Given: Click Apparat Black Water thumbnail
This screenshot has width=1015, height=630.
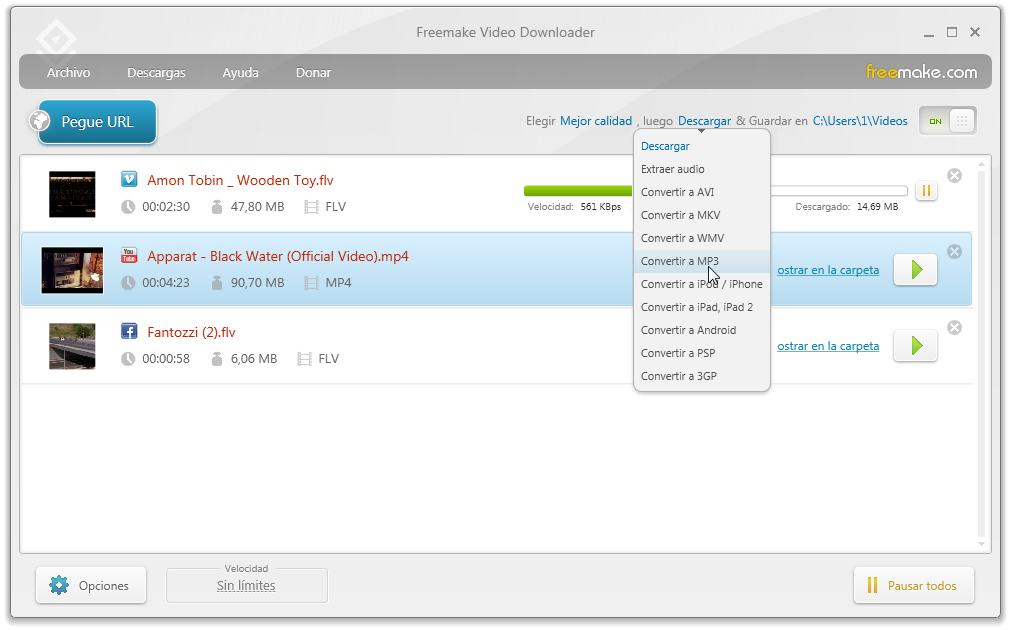Looking at the screenshot, I should [72, 270].
